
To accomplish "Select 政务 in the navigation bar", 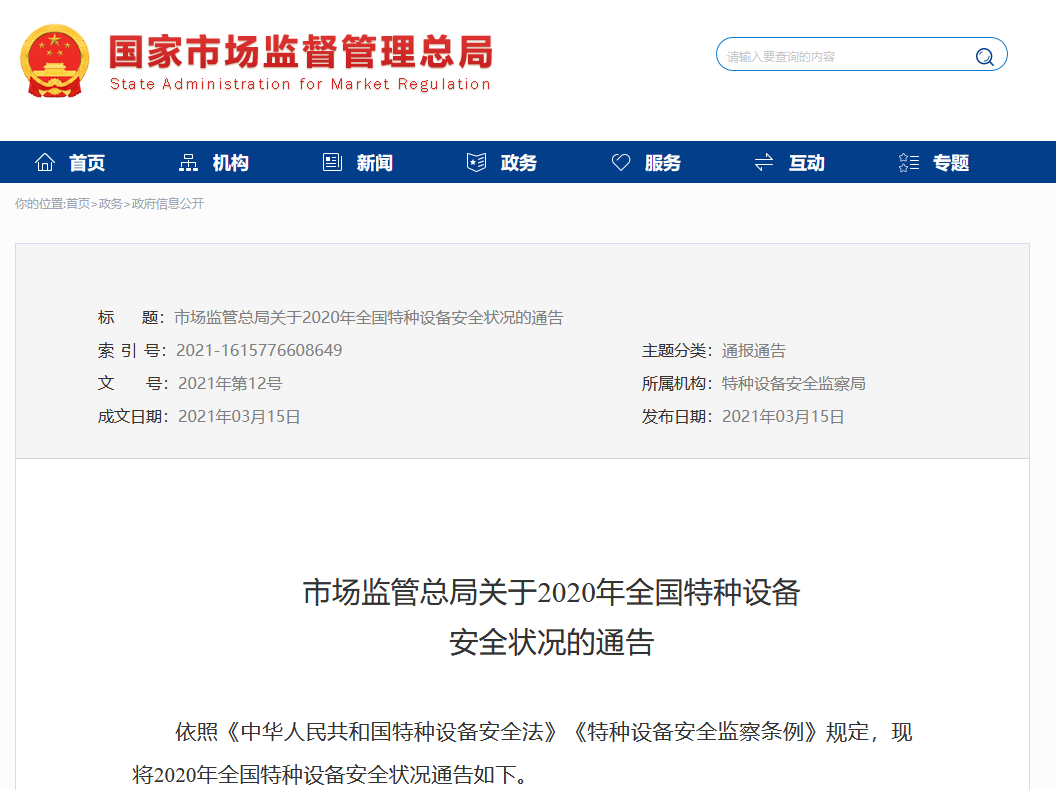I will [519, 163].
